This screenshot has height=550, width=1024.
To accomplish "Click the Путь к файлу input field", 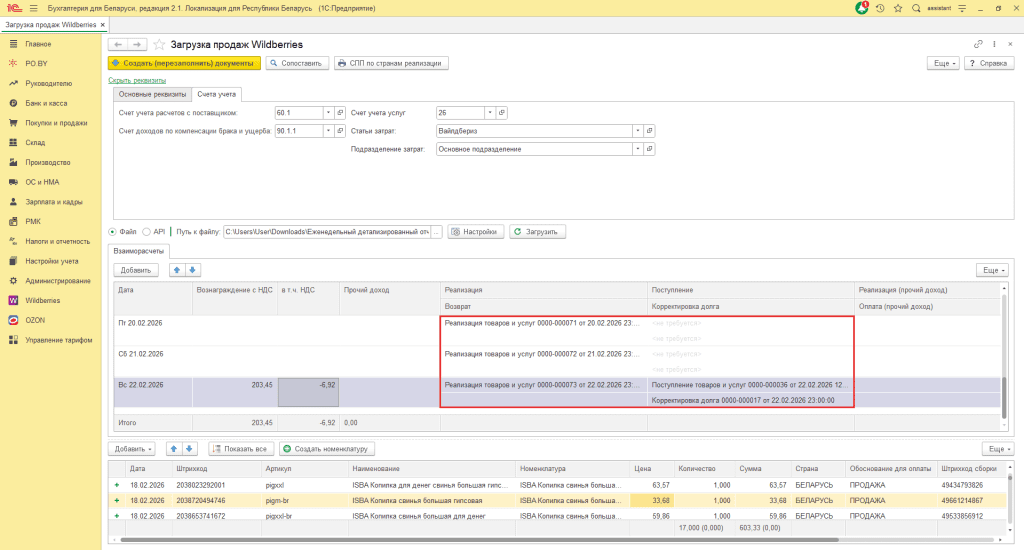I will tap(326, 232).
